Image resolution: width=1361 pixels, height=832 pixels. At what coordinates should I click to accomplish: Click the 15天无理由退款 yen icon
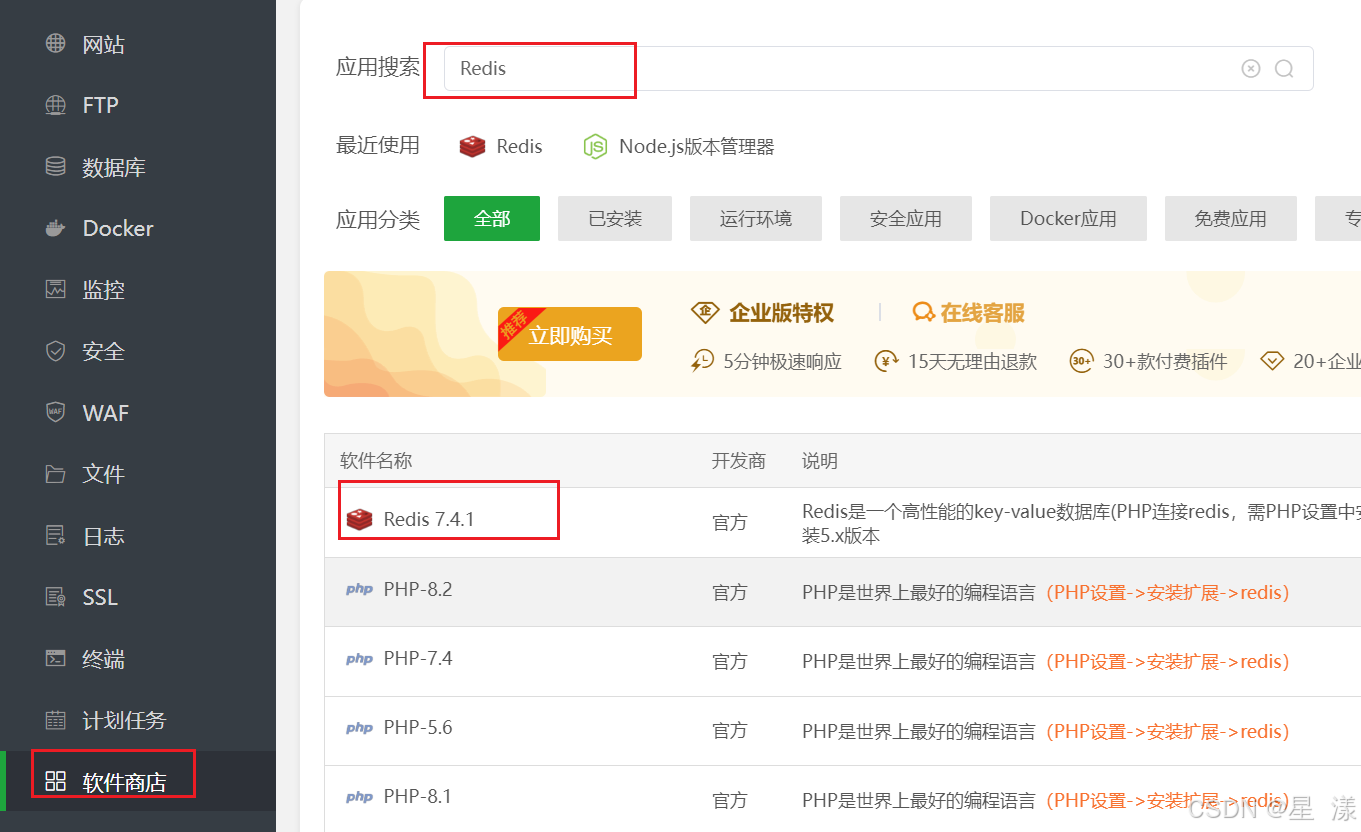pos(886,361)
